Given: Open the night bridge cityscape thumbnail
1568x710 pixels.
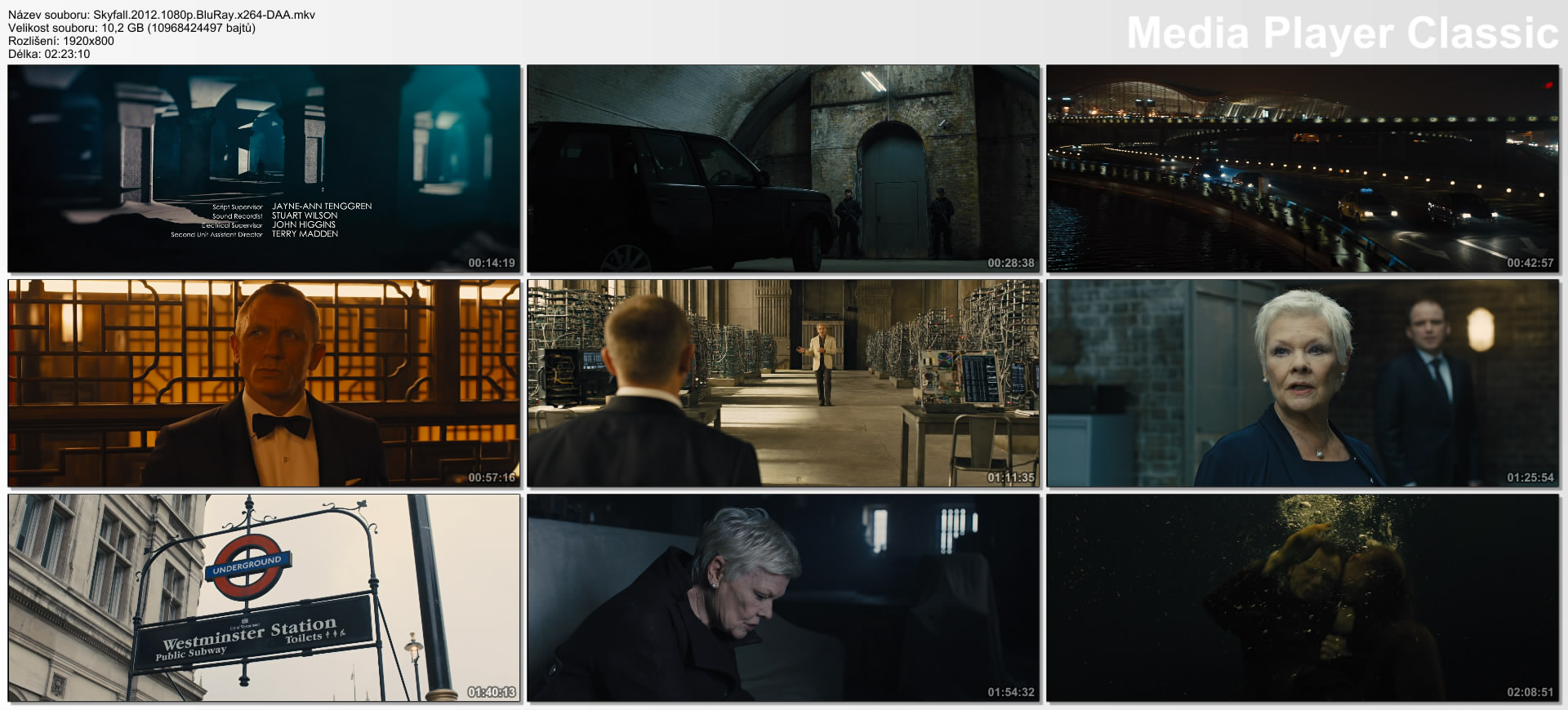Looking at the screenshot, I should tap(1303, 168).
